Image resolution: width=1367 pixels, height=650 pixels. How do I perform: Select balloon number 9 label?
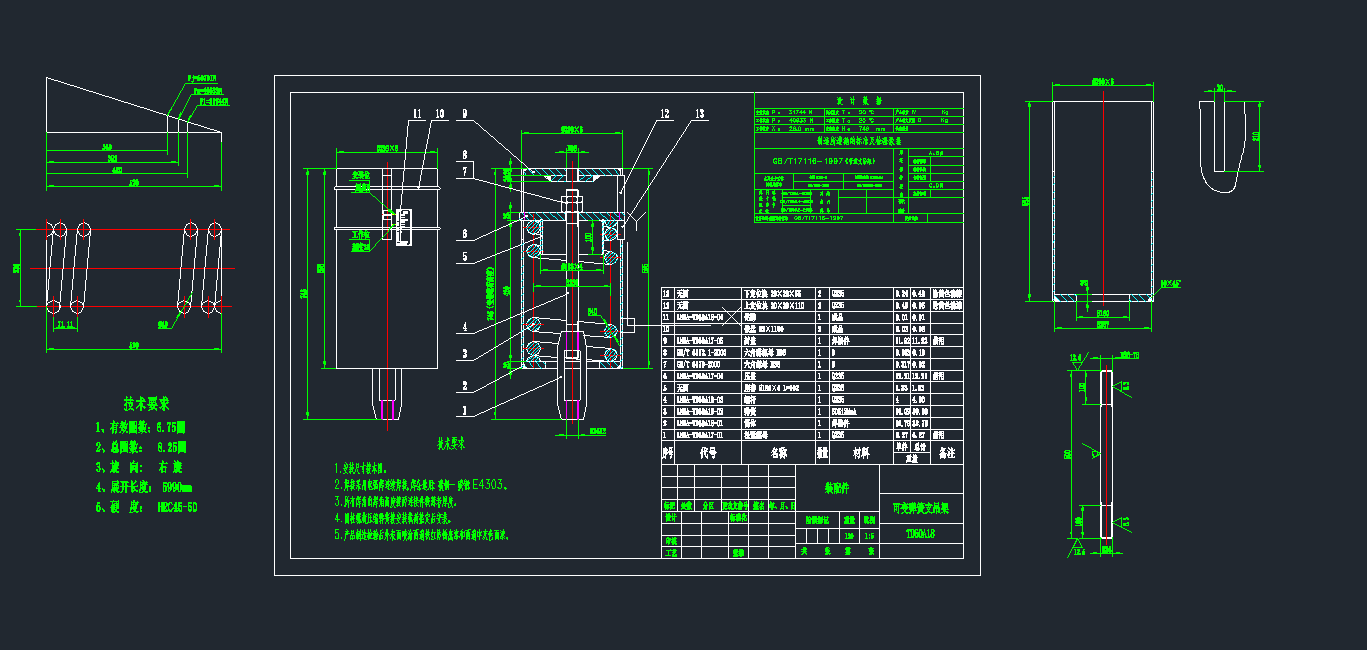pos(465,115)
